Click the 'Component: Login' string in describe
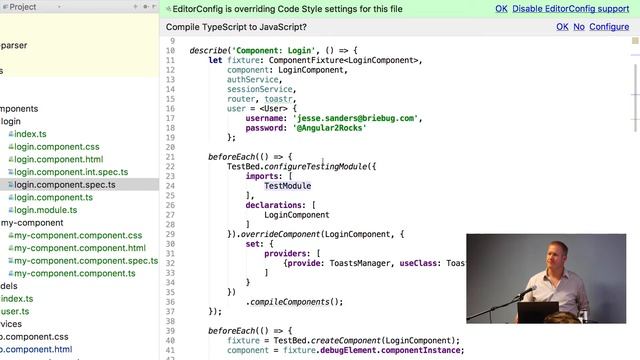 [x=273, y=51]
